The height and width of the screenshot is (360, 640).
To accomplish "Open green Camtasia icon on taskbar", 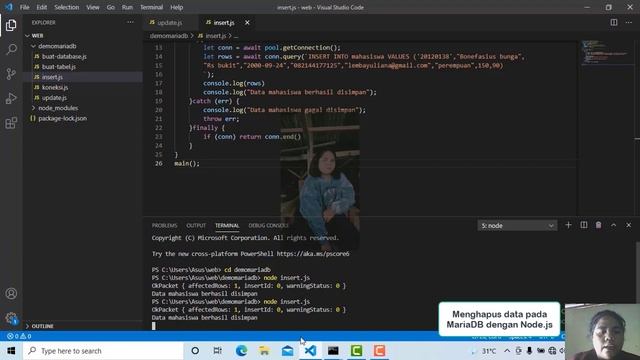I will 356,351.
